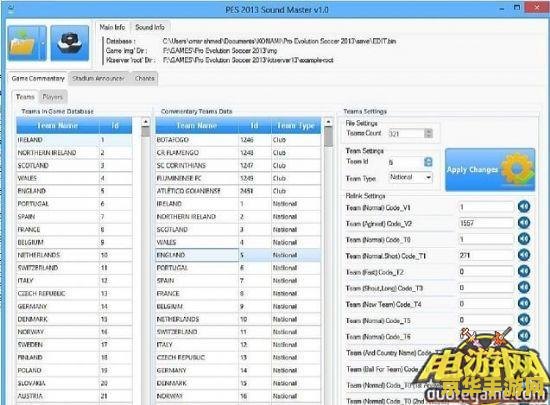This screenshot has width=550, height=405.
Task: Adjust the Teams Count stepper
Action: [428, 133]
